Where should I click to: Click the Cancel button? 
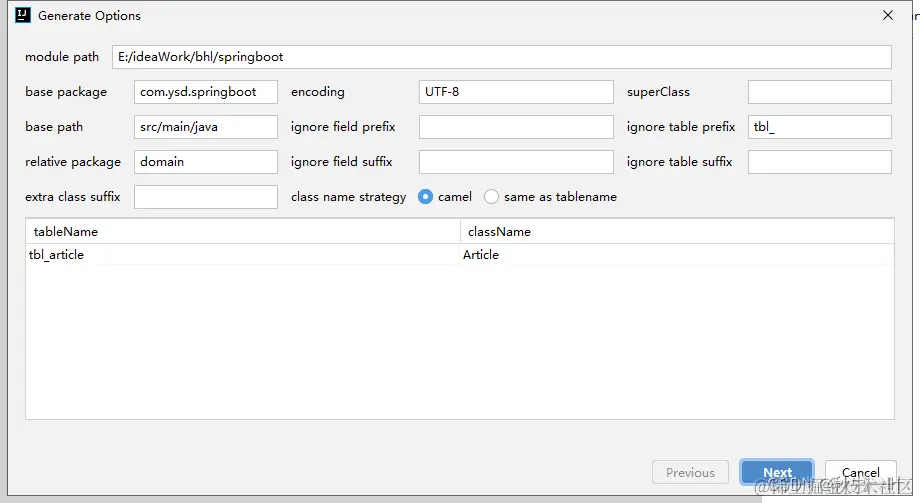861,472
